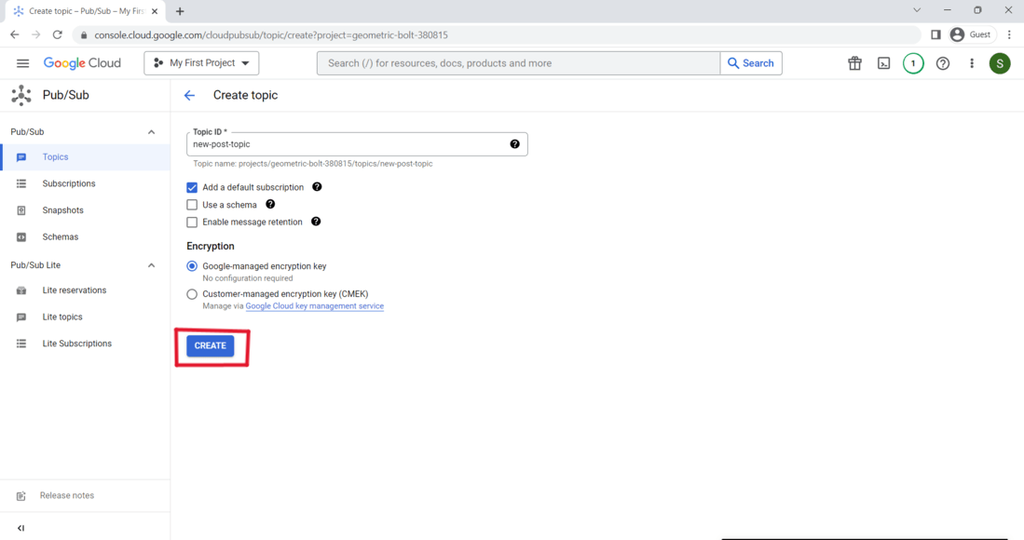
Task: Open the console settings three-dot menu
Action: [972, 63]
